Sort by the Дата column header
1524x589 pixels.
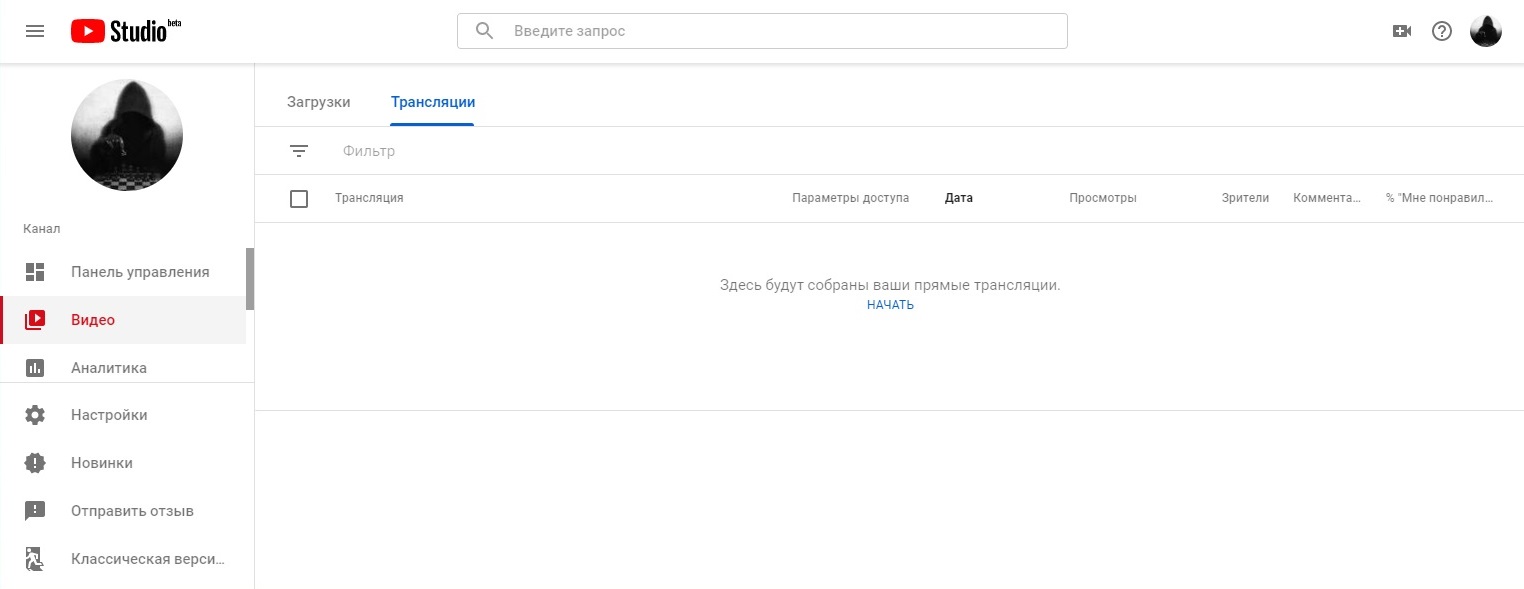(959, 198)
